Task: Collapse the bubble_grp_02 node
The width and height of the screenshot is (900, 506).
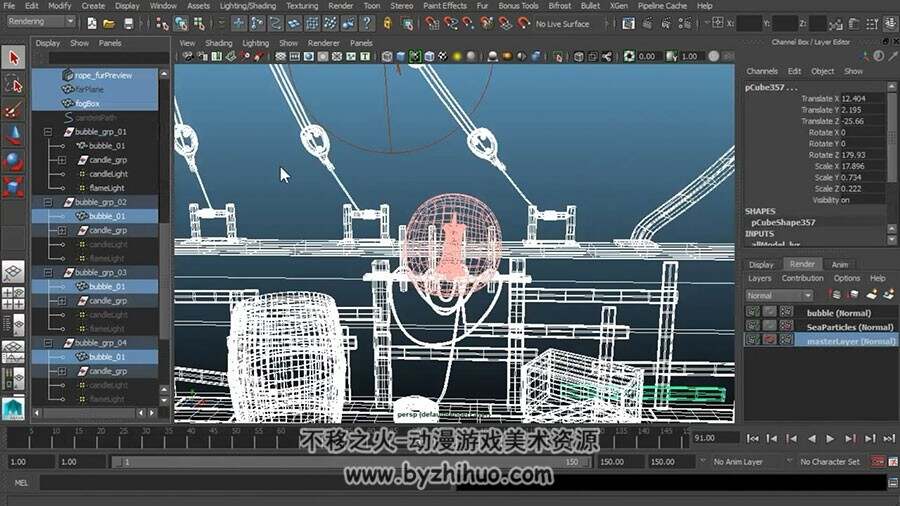Action: 48,202
